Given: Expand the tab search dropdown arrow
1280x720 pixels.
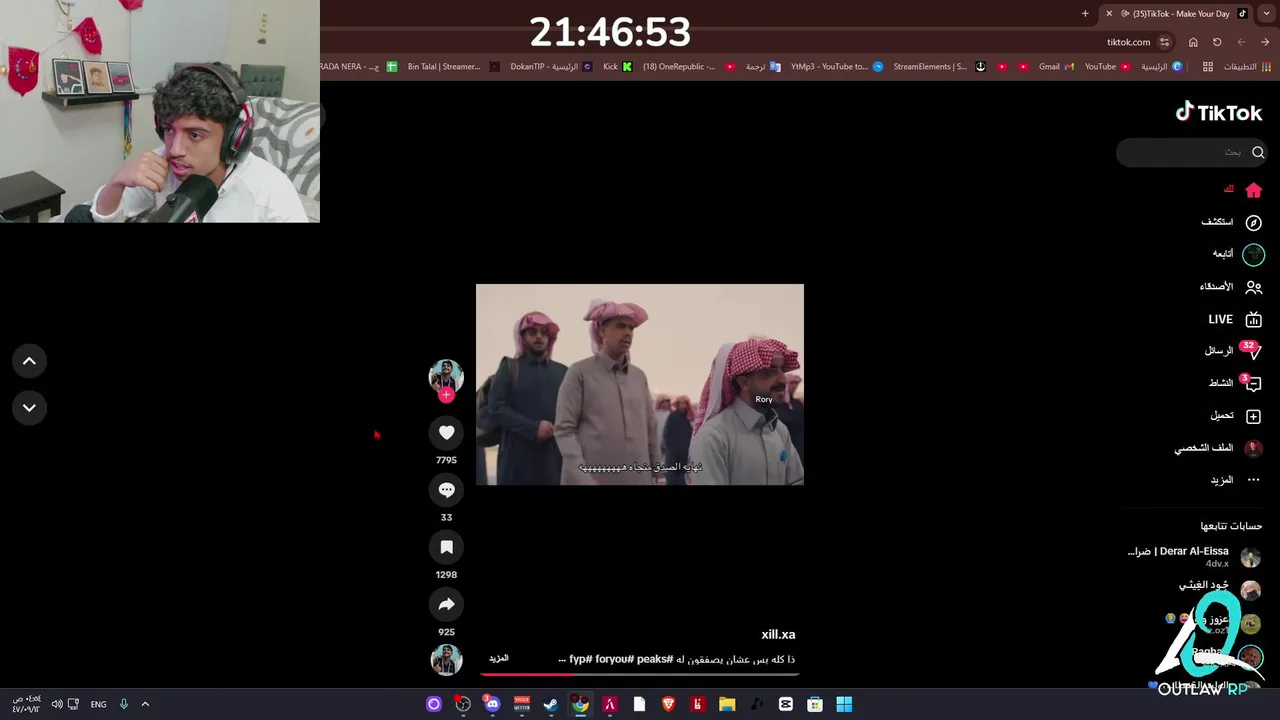Looking at the screenshot, I should tap(1267, 14).
